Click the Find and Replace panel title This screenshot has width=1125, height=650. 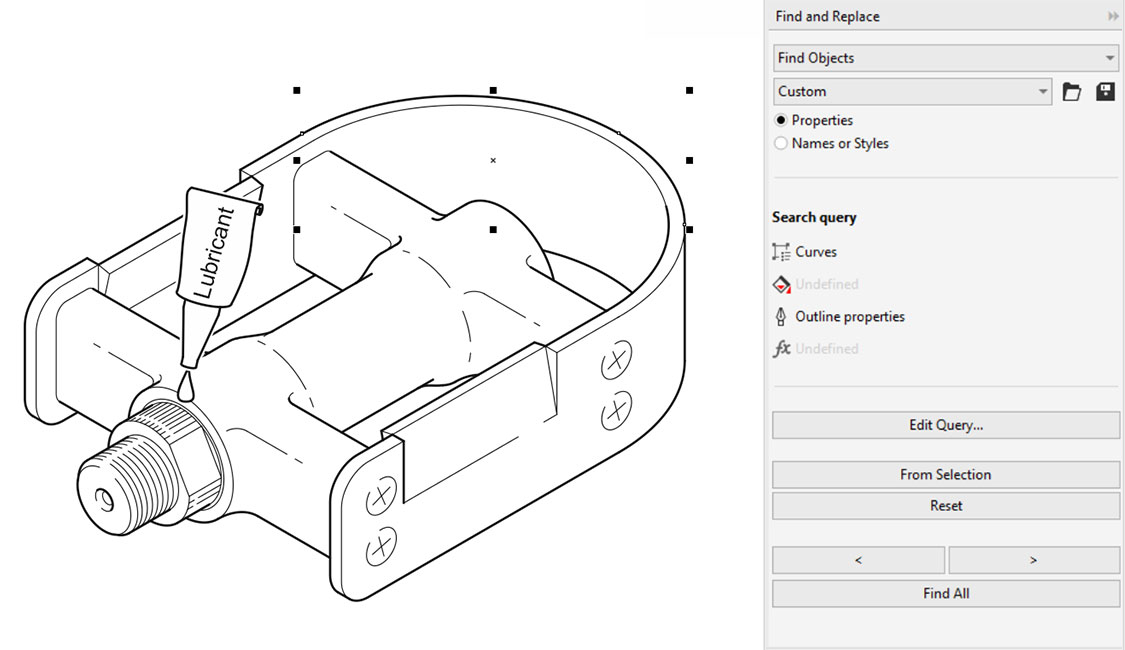(x=827, y=17)
